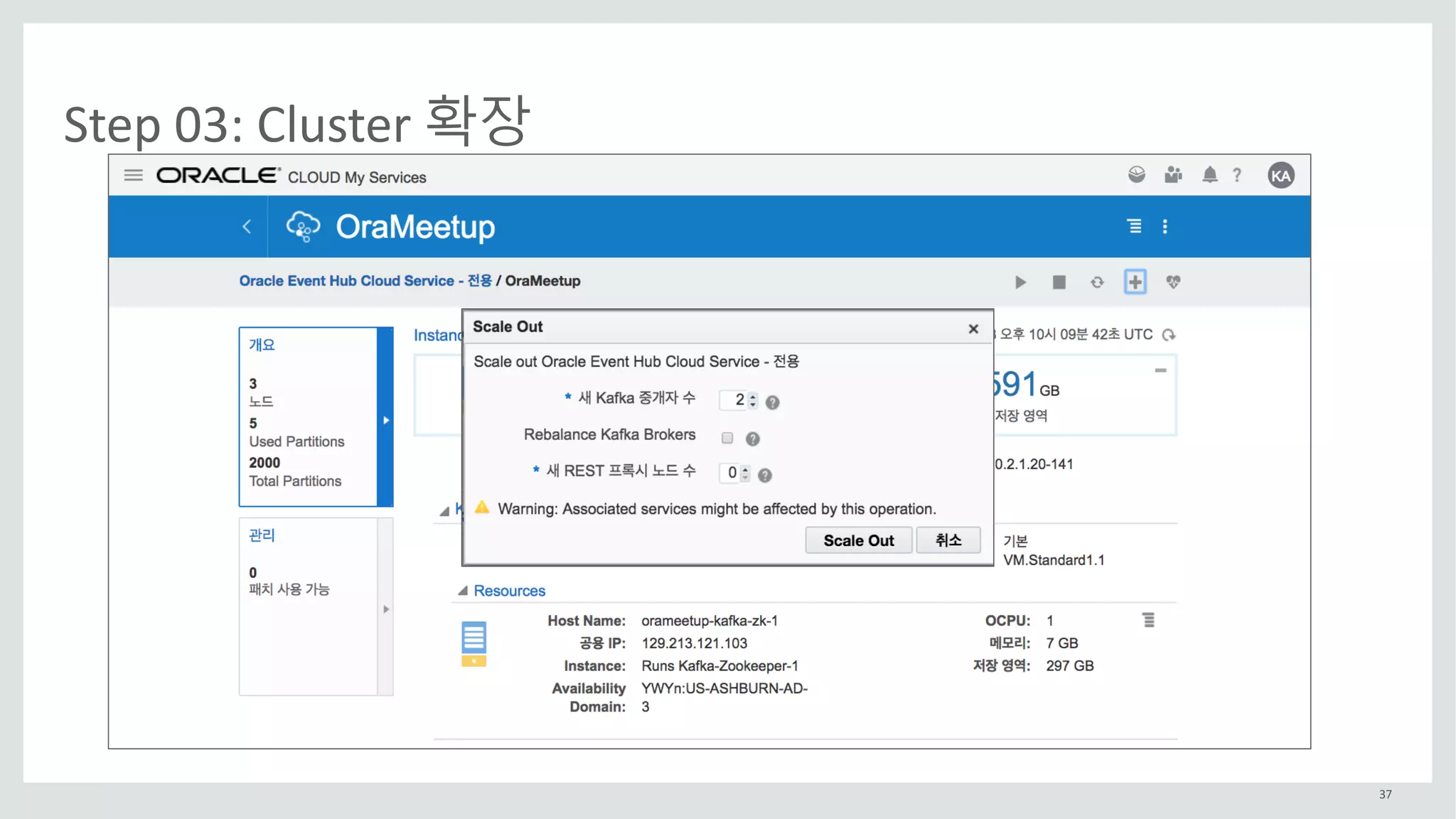Expand the 관리 tile arrow
This screenshot has width=1456, height=819.
point(386,609)
